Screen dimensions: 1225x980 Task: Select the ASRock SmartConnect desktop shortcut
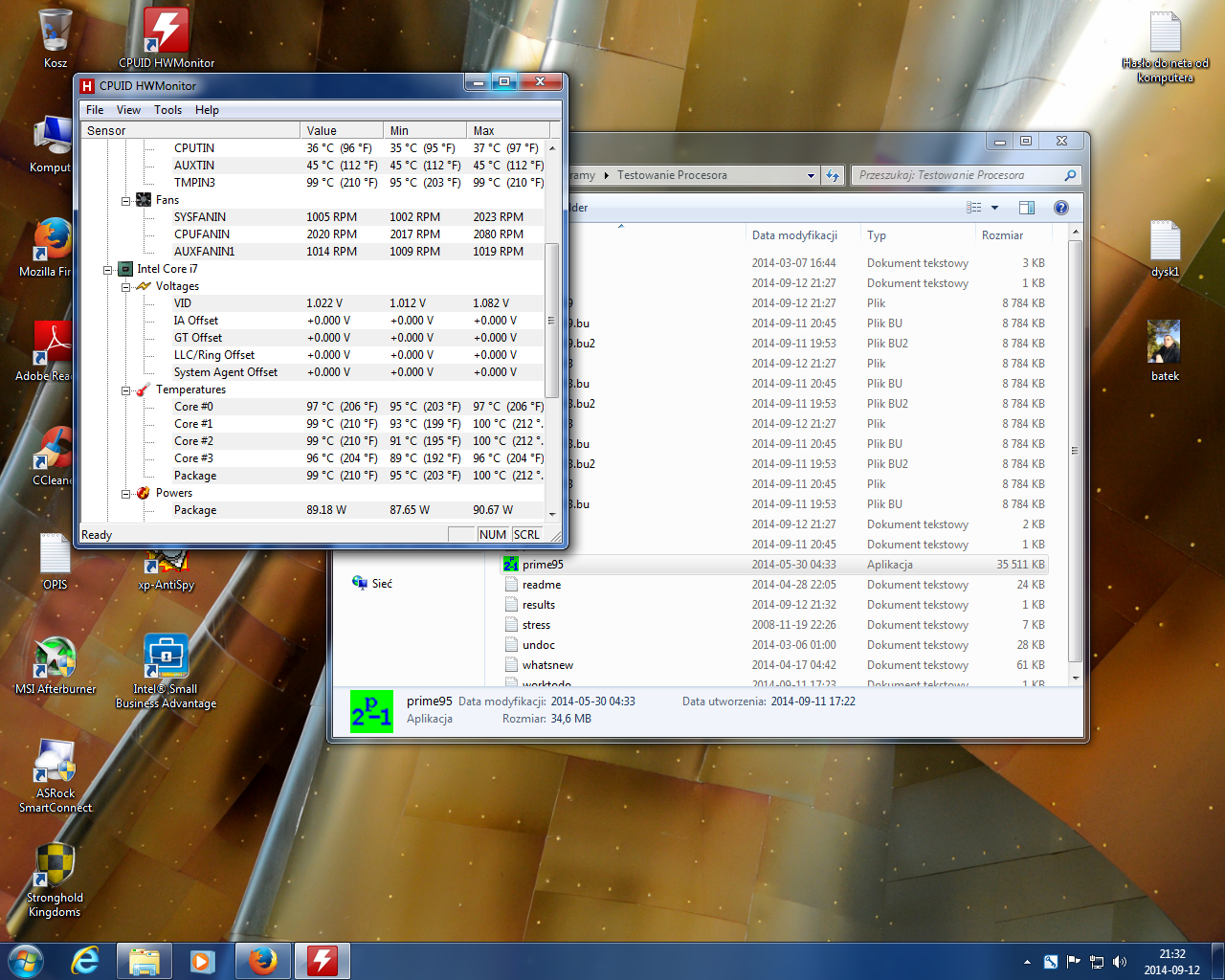pyautogui.click(x=56, y=775)
